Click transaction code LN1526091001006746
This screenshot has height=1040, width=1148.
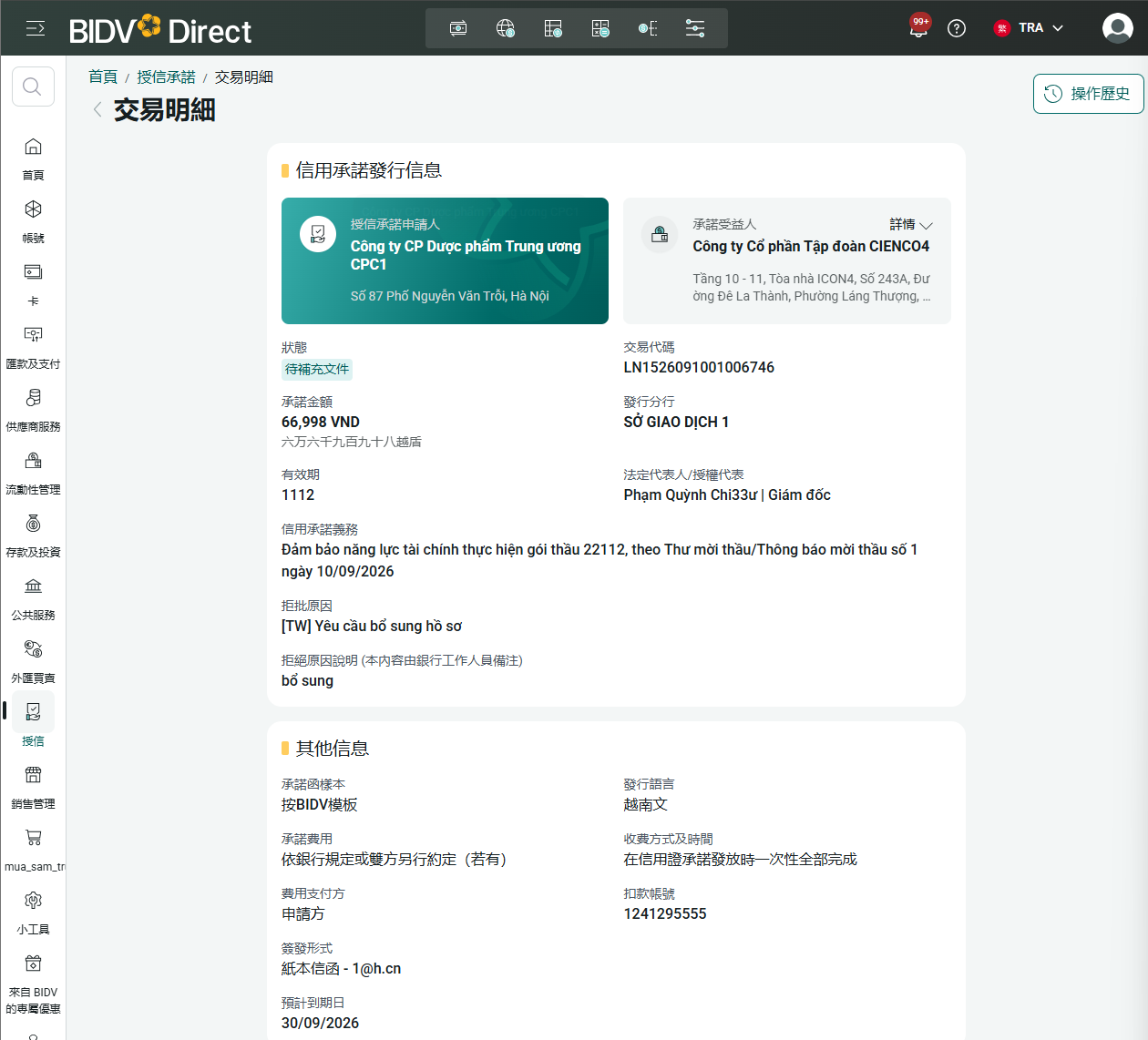coord(699,368)
